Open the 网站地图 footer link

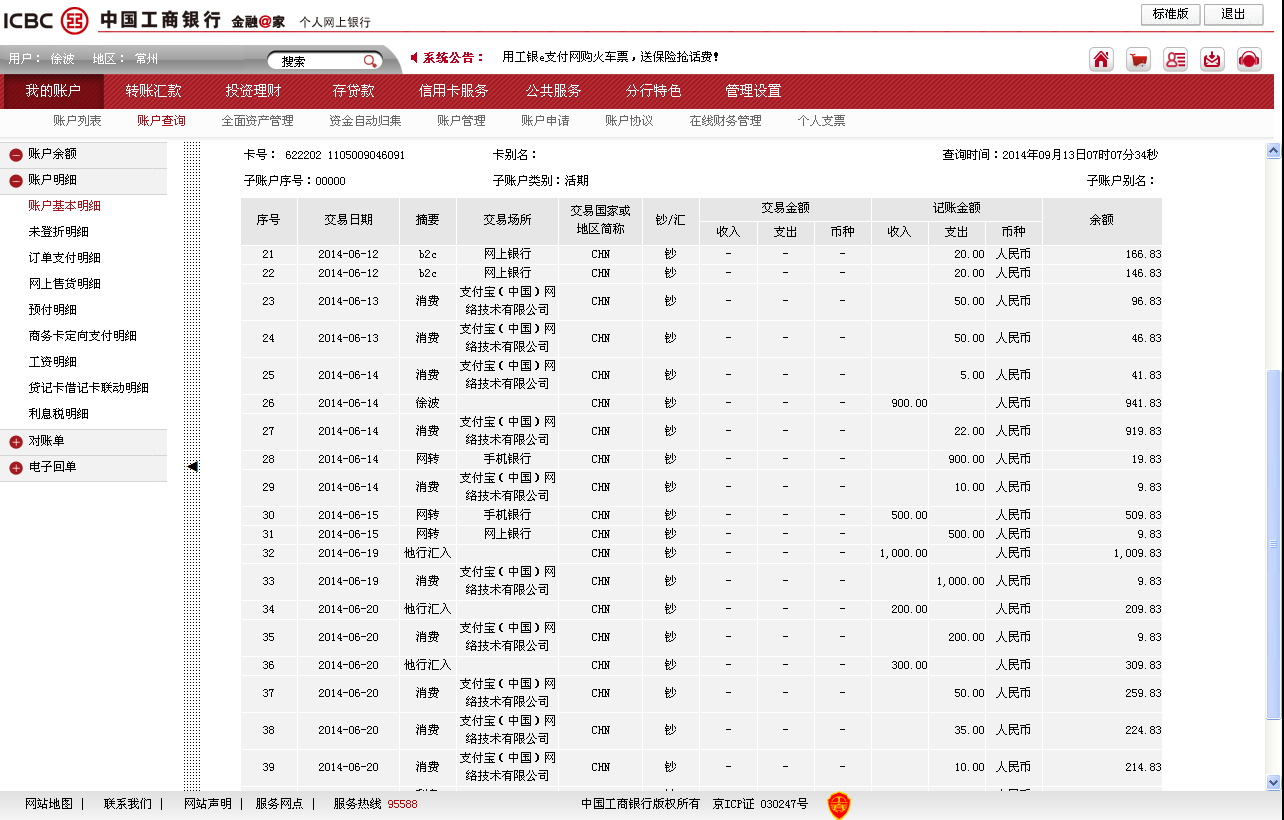(x=49, y=804)
